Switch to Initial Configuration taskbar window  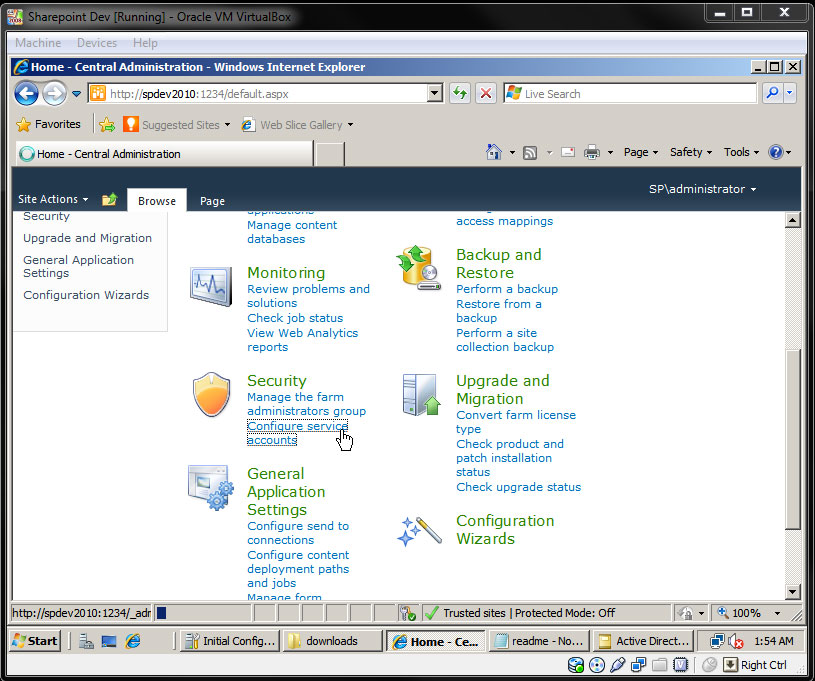pos(230,641)
